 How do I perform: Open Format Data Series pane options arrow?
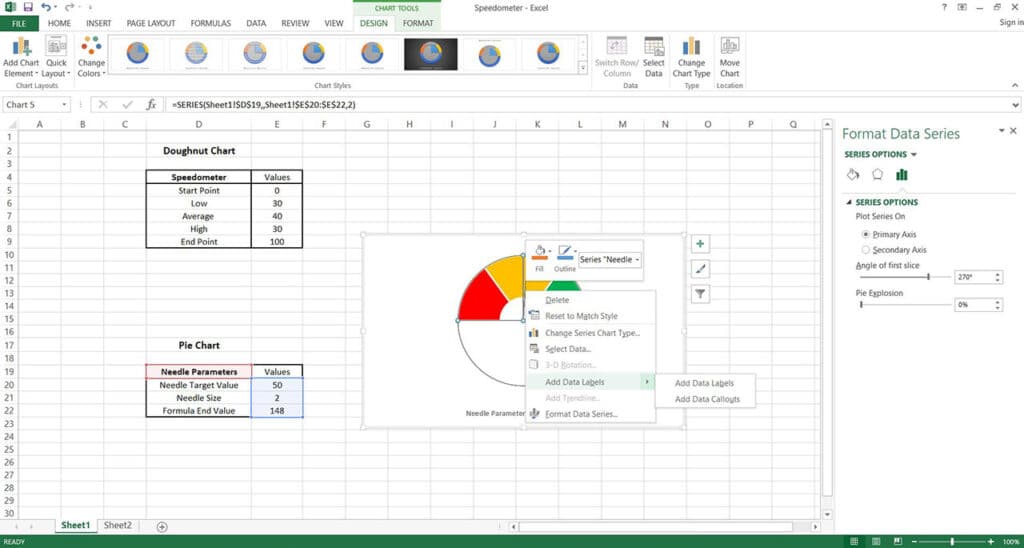pyautogui.click(x=1001, y=131)
